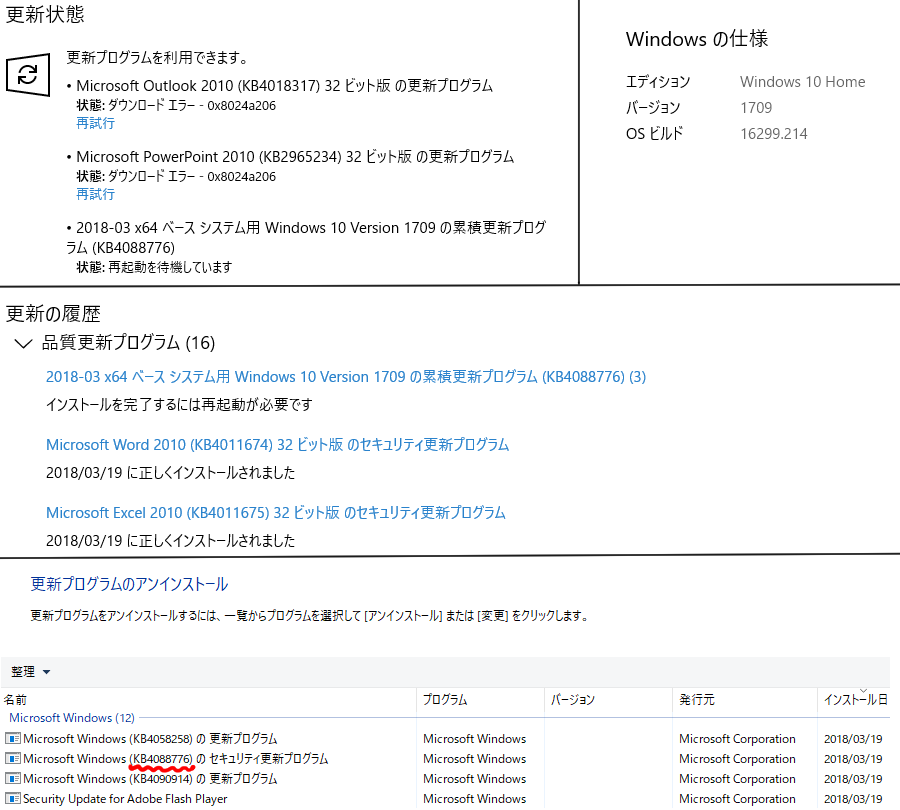Click Microsoft Corporation in the KB4088776 row
Viewport: 900px width, 810px height.
pos(737,759)
